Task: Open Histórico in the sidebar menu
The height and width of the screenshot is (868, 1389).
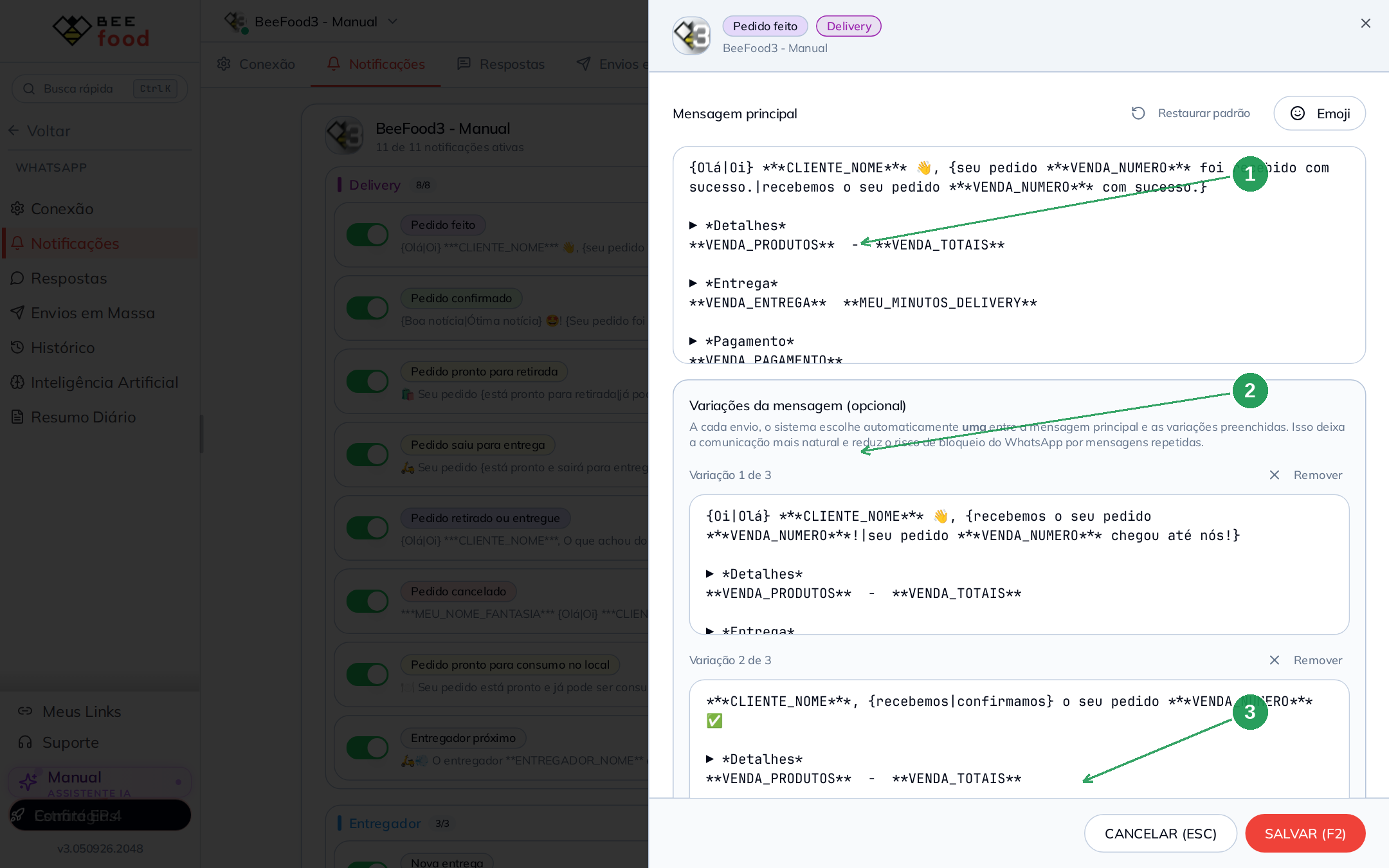Action: pyautogui.click(x=100, y=347)
